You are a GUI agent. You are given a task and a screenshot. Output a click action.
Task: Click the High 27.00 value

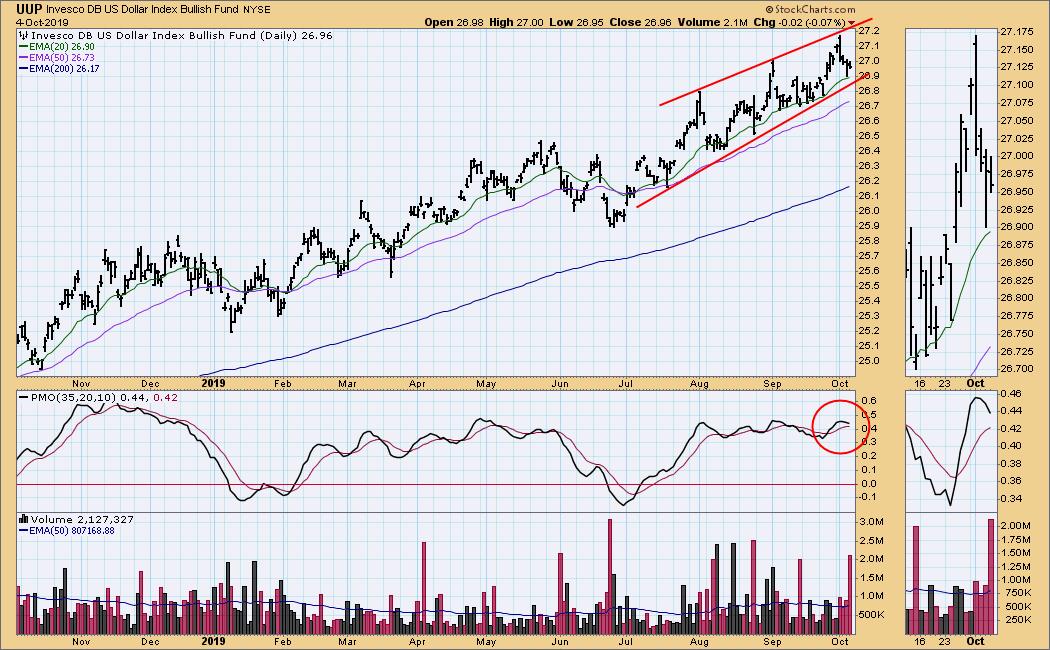[516, 22]
